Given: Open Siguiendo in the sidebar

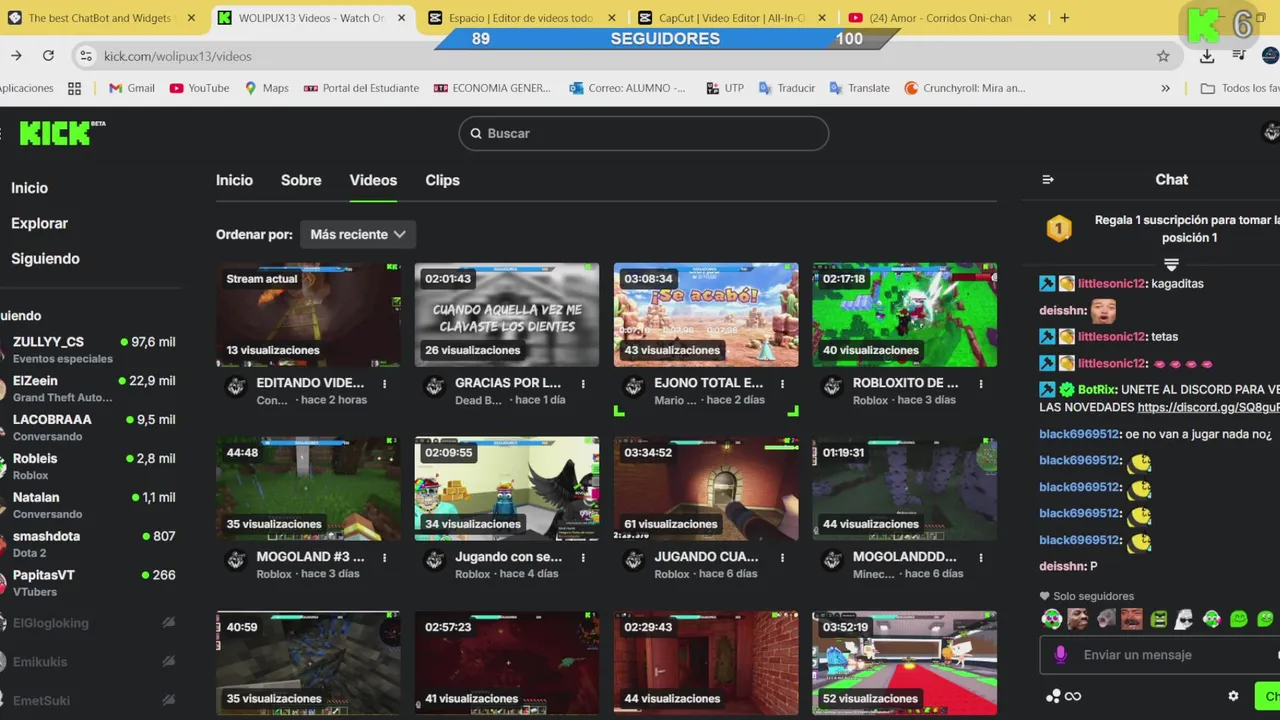Looking at the screenshot, I should coord(45,258).
